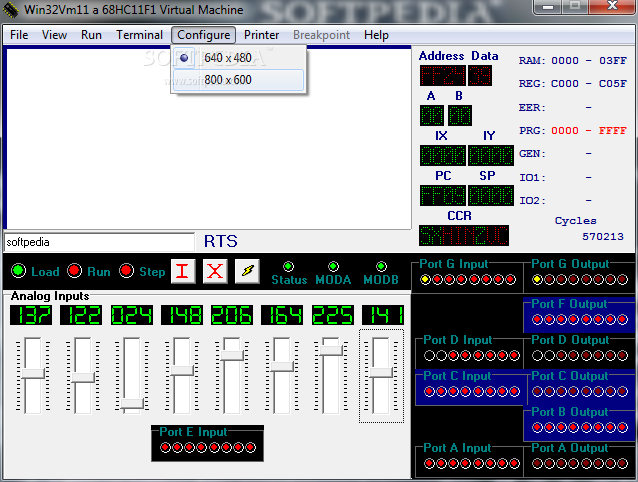This screenshot has height=482, width=638.
Task: Click last LED of Port F Output
Action: tap(623, 320)
